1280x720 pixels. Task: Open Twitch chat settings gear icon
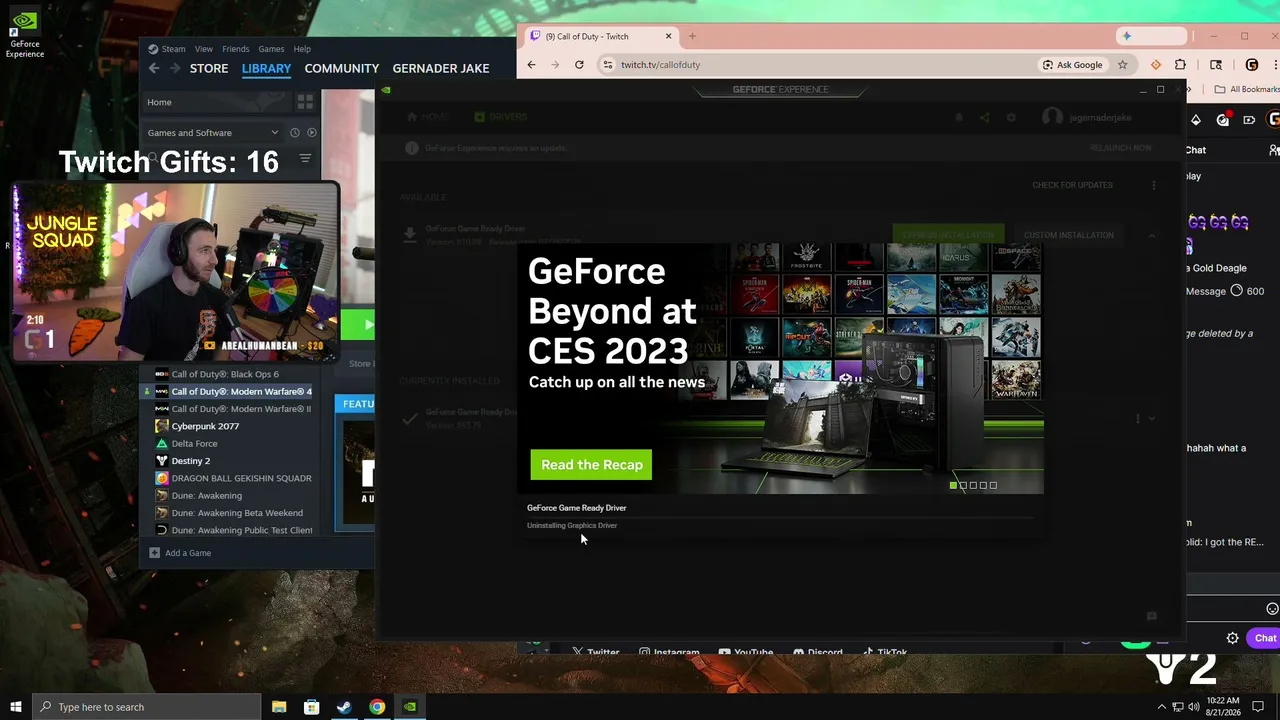[1232, 638]
